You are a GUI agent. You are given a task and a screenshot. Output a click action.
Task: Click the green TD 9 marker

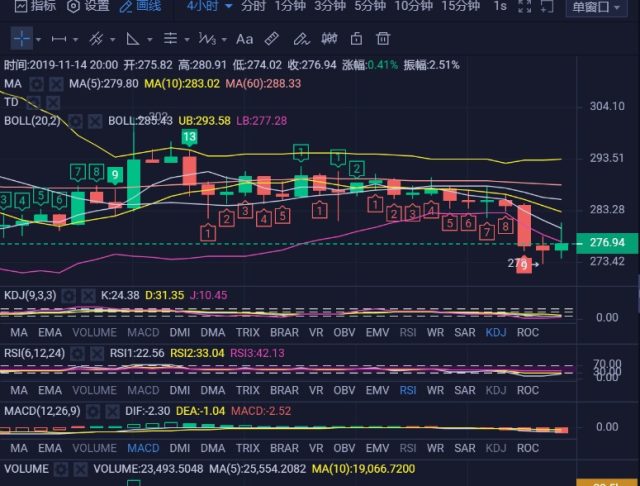115,175
